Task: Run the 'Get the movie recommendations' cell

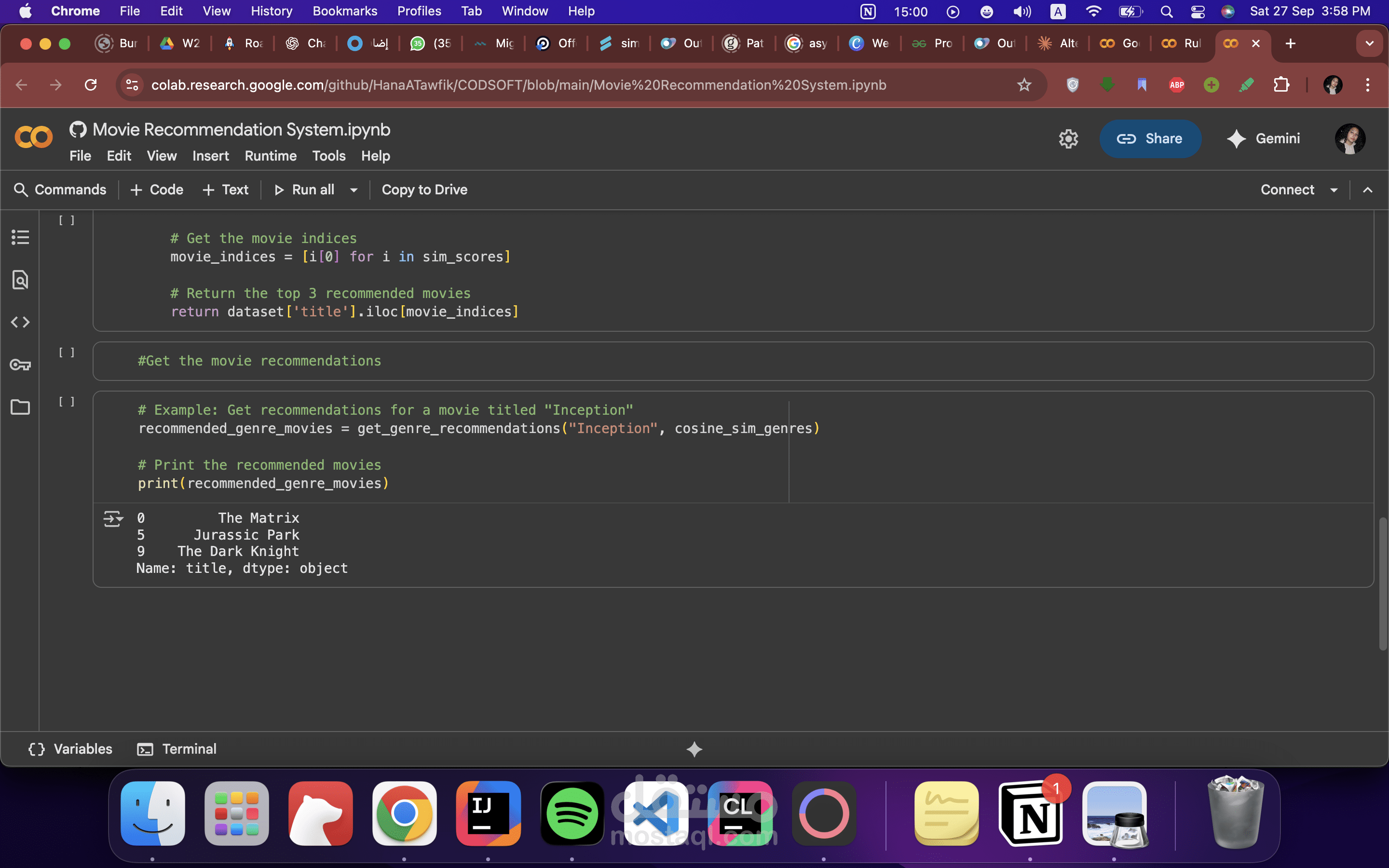Action: tap(67, 353)
